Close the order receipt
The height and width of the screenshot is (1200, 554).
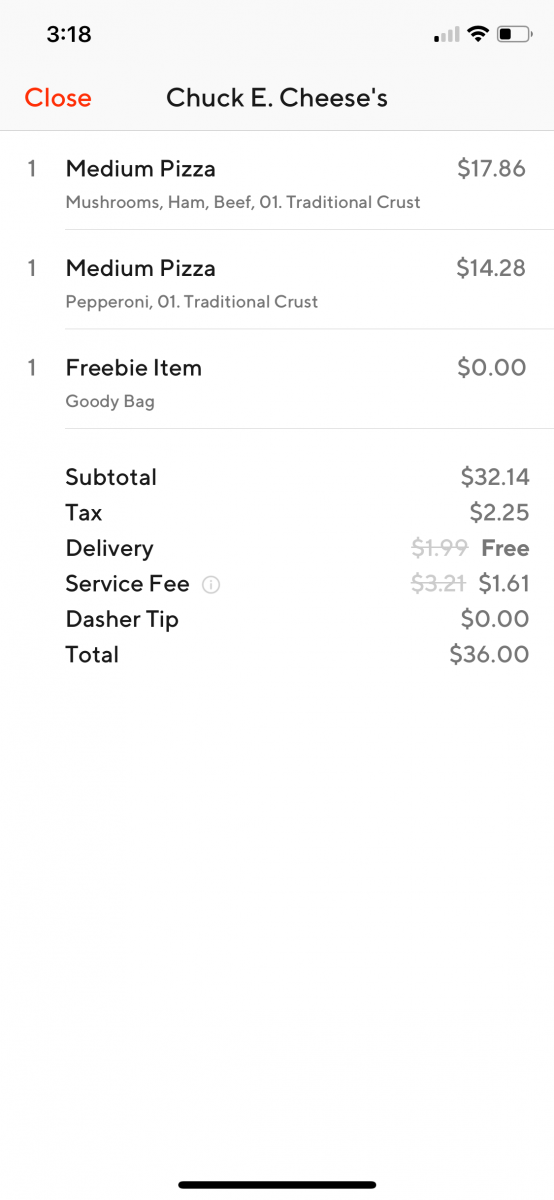coord(58,98)
